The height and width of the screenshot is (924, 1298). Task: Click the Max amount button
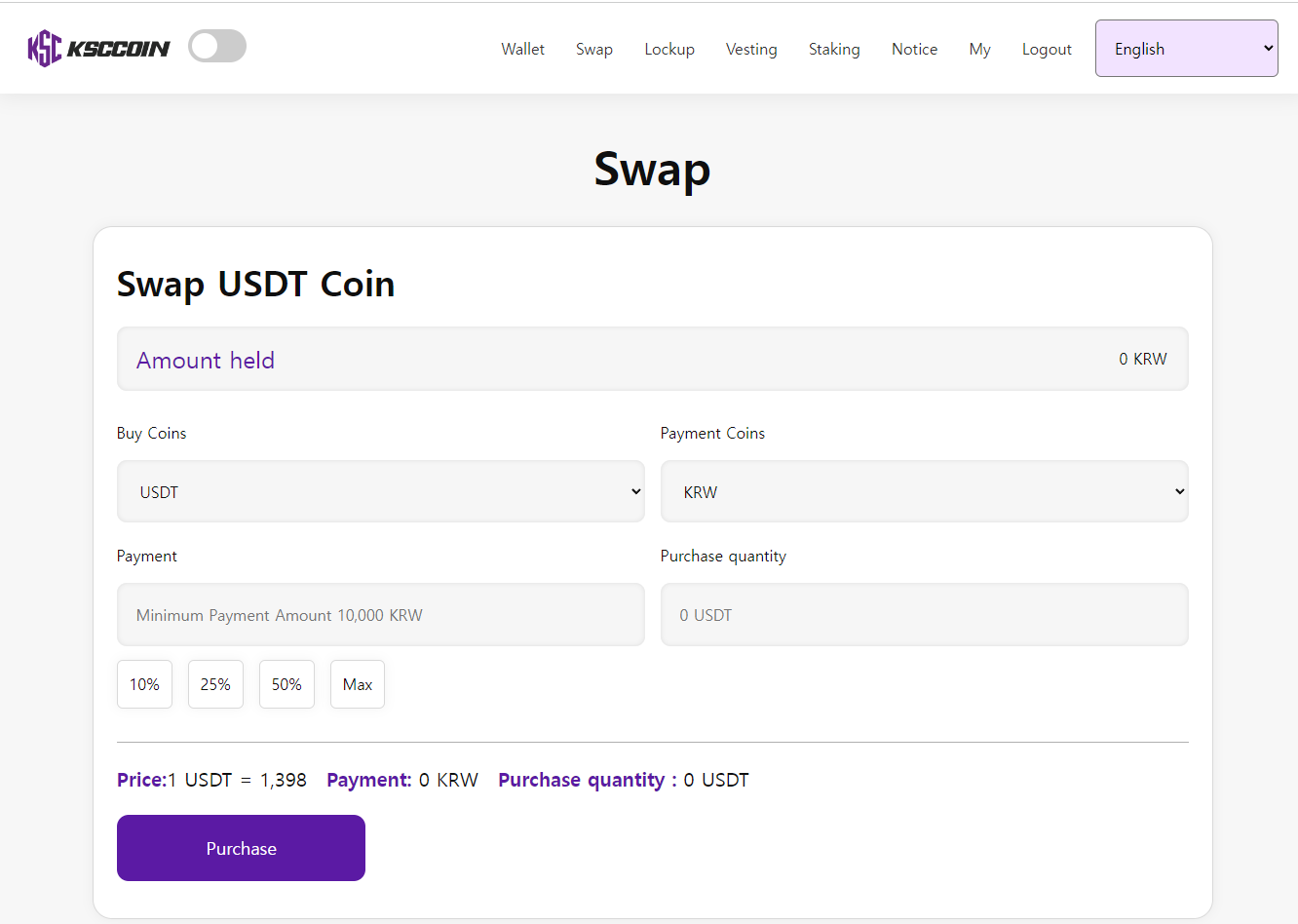tap(358, 684)
